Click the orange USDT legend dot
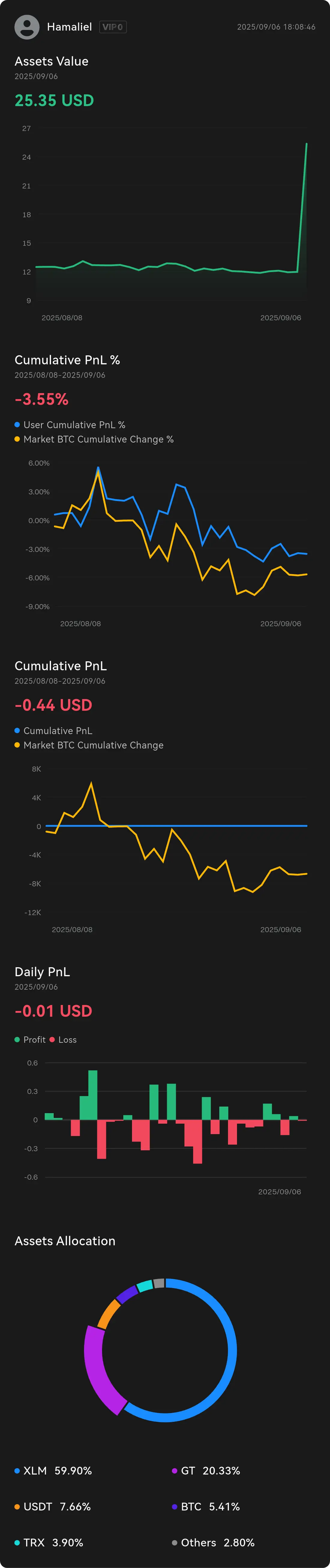330x1568 pixels. point(17,1507)
